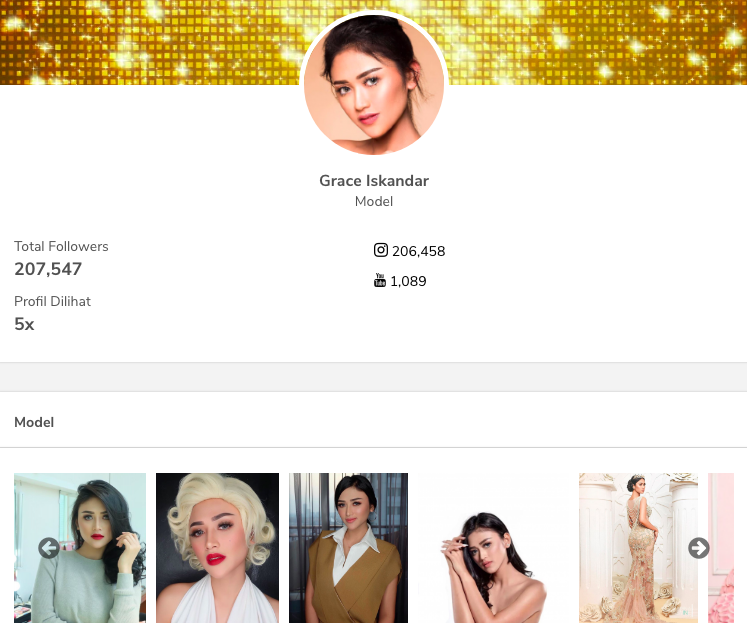
Task: Click the Model label under name
Action: pyautogui.click(x=374, y=202)
